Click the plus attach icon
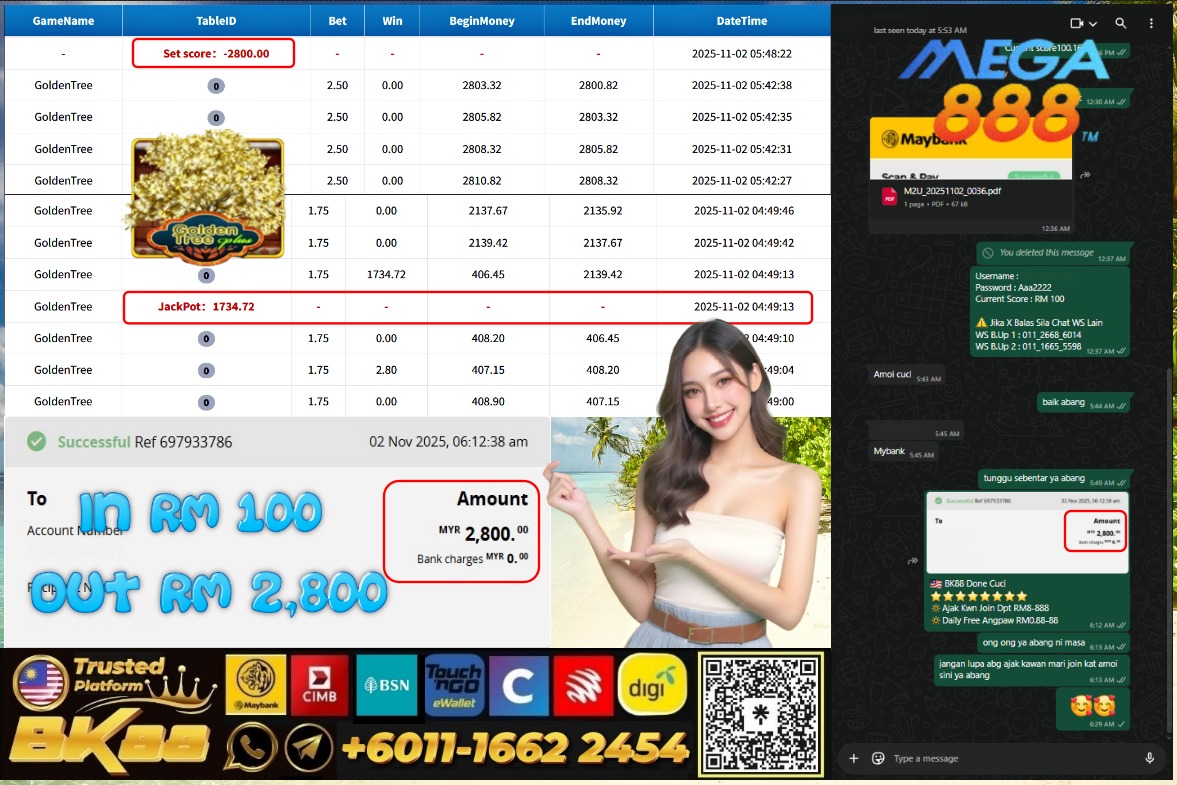The width and height of the screenshot is (1177, 785). pos(854,758)
